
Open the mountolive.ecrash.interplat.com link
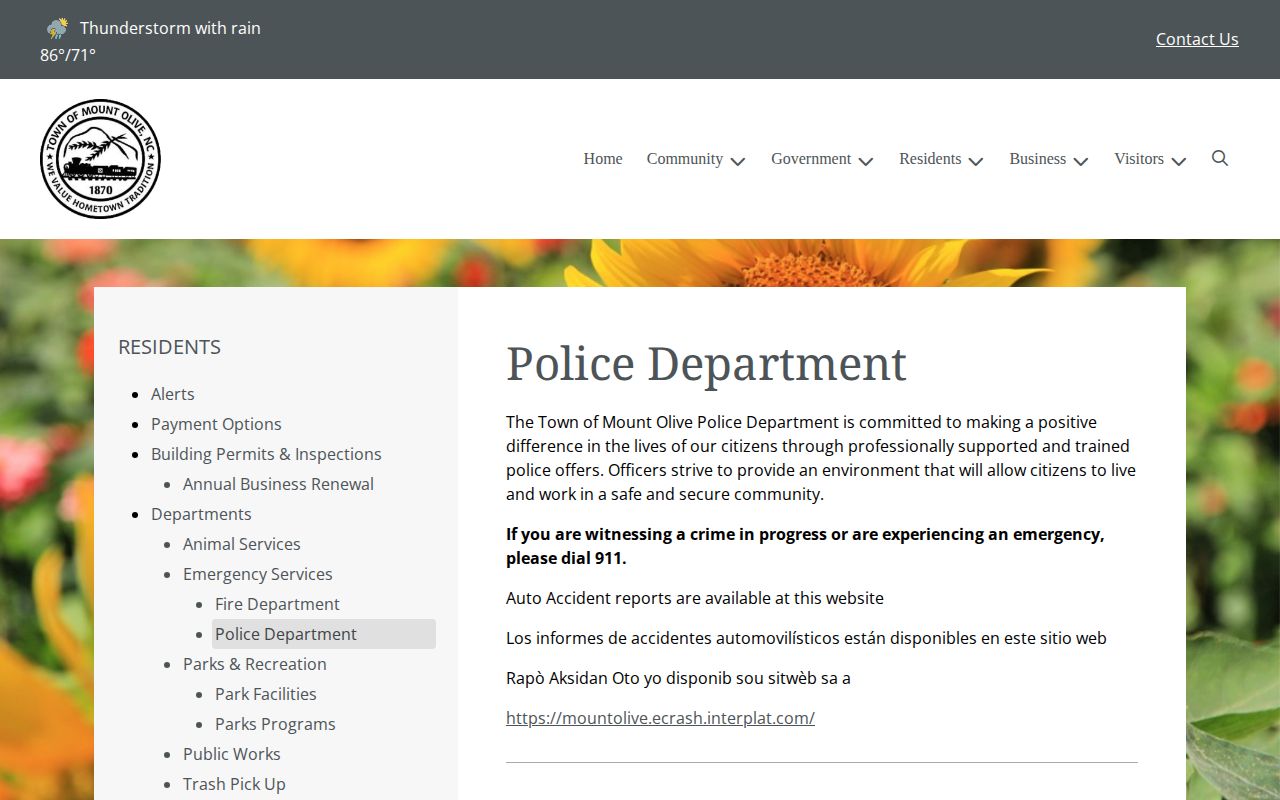coord(660,718)
